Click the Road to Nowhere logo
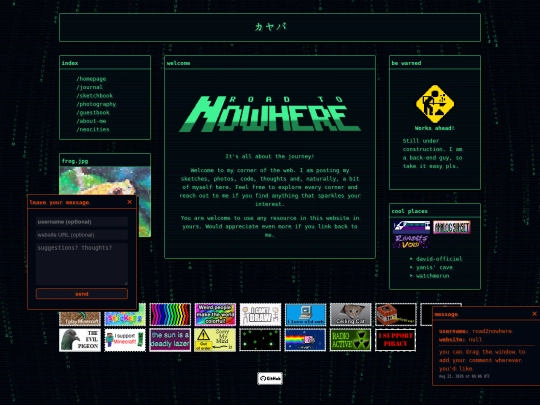The width and height of the screenshot is (540, 405). click(x=270, y=114)
